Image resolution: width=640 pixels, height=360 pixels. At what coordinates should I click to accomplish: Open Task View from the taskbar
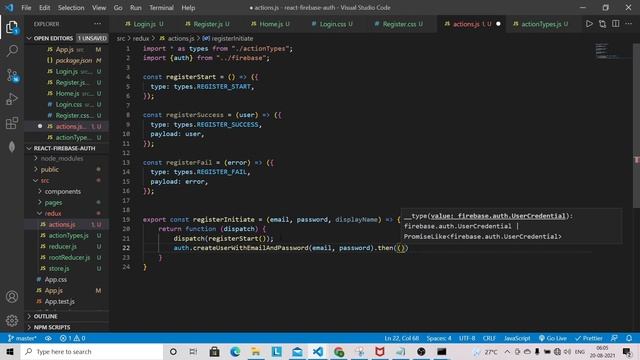pos(193,351)
